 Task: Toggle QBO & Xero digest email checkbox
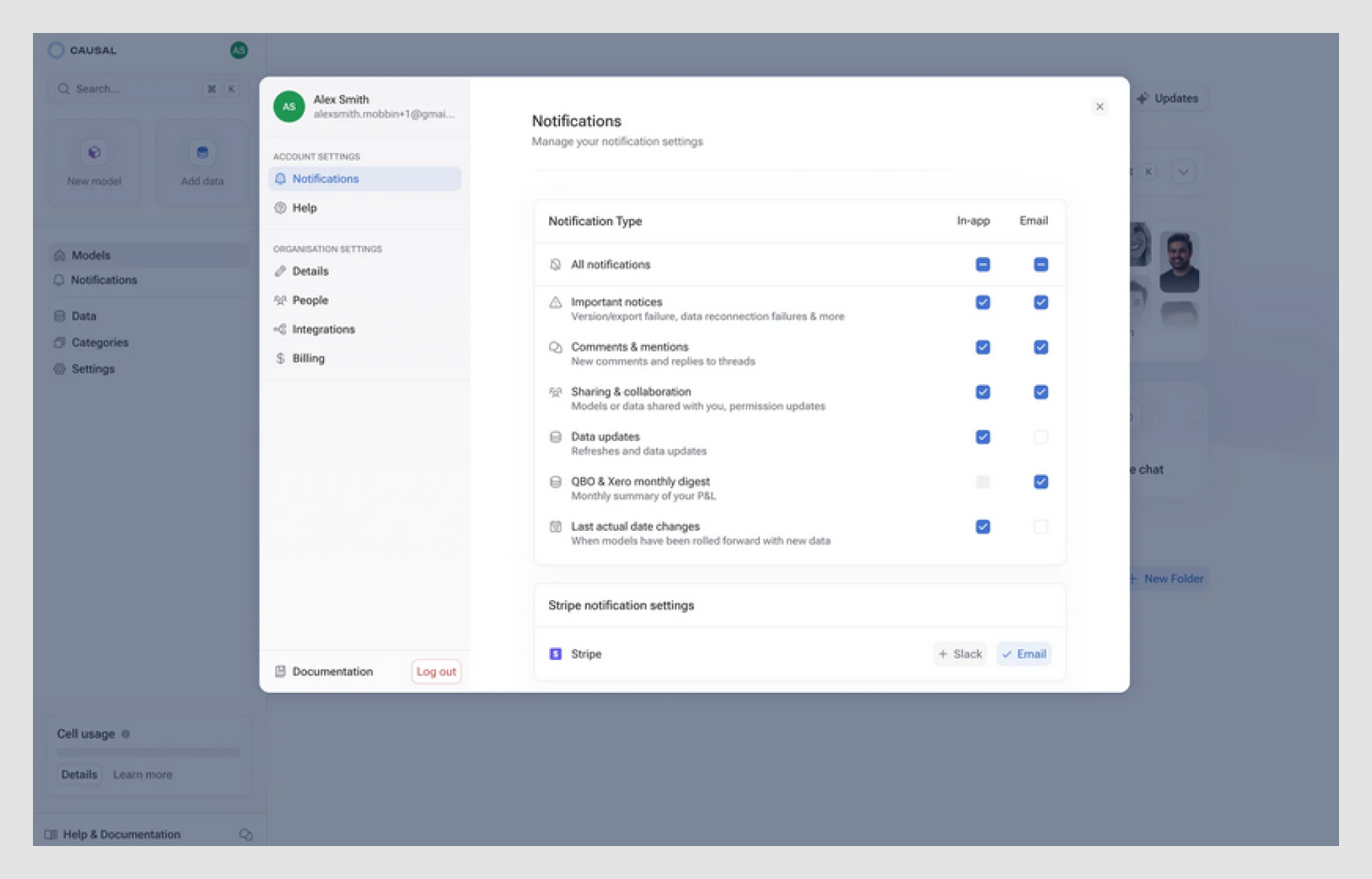1040,481
